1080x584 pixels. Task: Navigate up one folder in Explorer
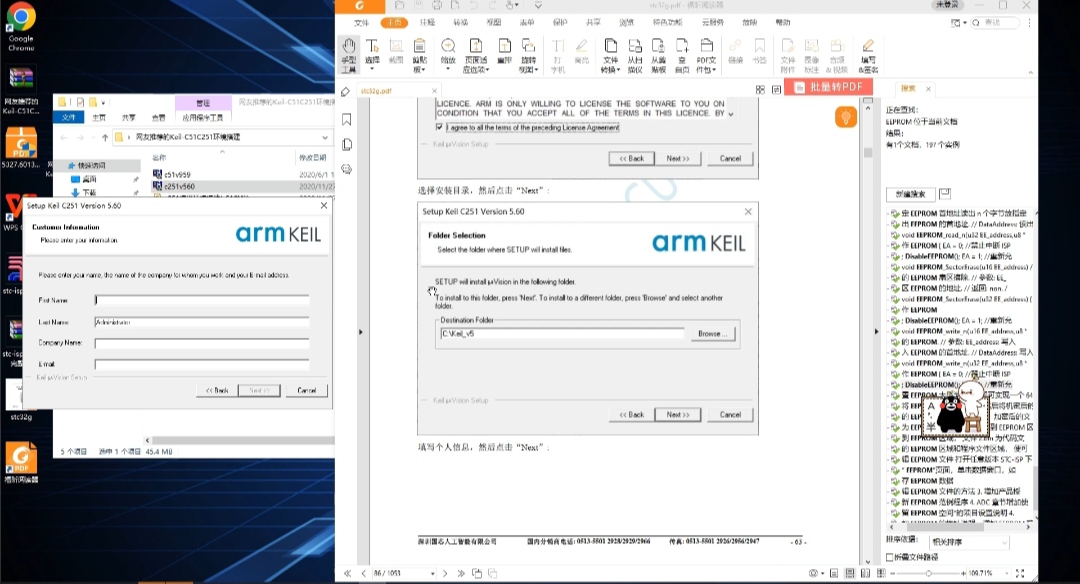coord(105,138)
